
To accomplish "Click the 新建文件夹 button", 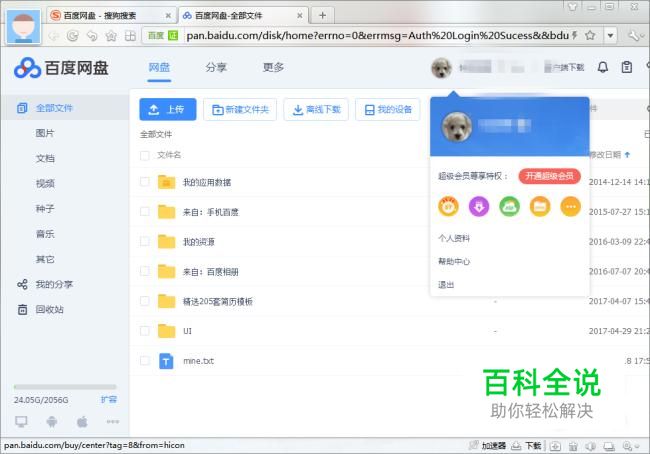I will pyautogui.click(x=240, y=109).
